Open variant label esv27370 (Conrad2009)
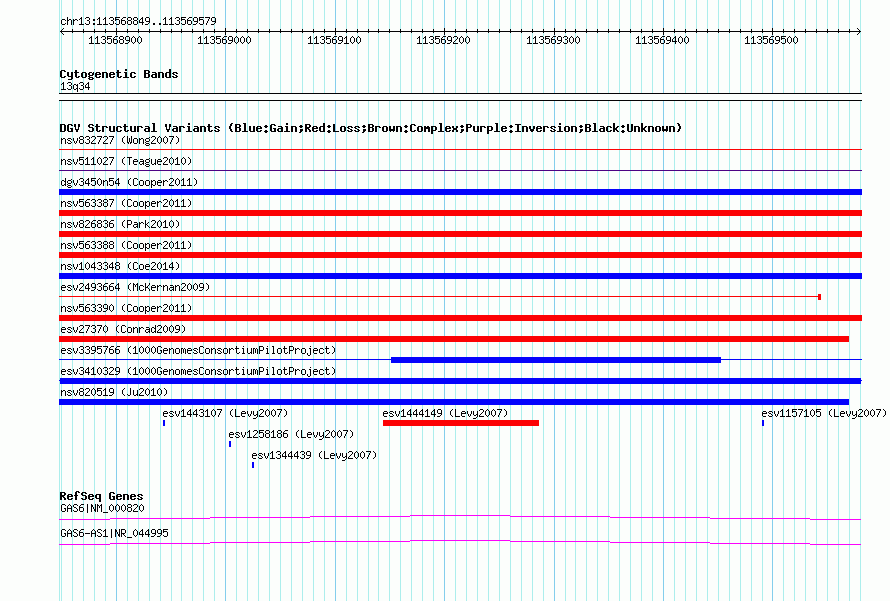Image resolution: width=890 pixels, height=601 pixels. tap(123, 329)
